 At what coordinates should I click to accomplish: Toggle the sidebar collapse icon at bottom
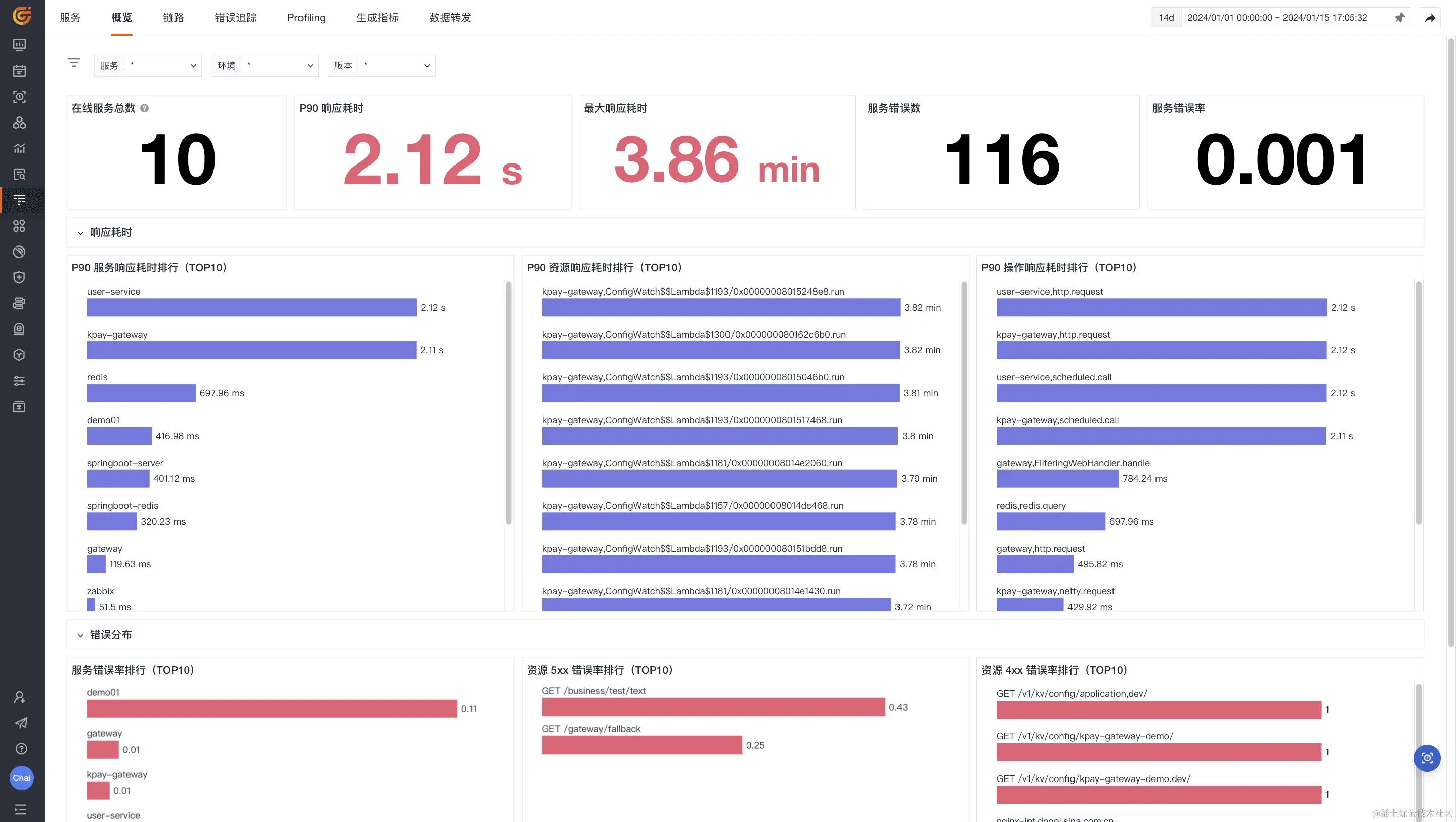tap(20, 809)
